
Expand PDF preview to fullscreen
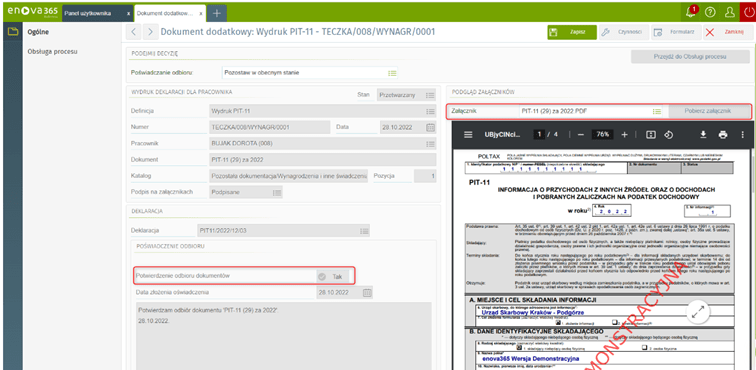click(x=697, y=312)
